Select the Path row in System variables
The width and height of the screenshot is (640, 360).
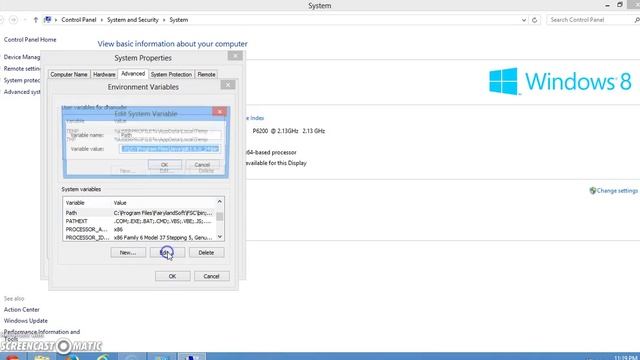tap(139, 213)
